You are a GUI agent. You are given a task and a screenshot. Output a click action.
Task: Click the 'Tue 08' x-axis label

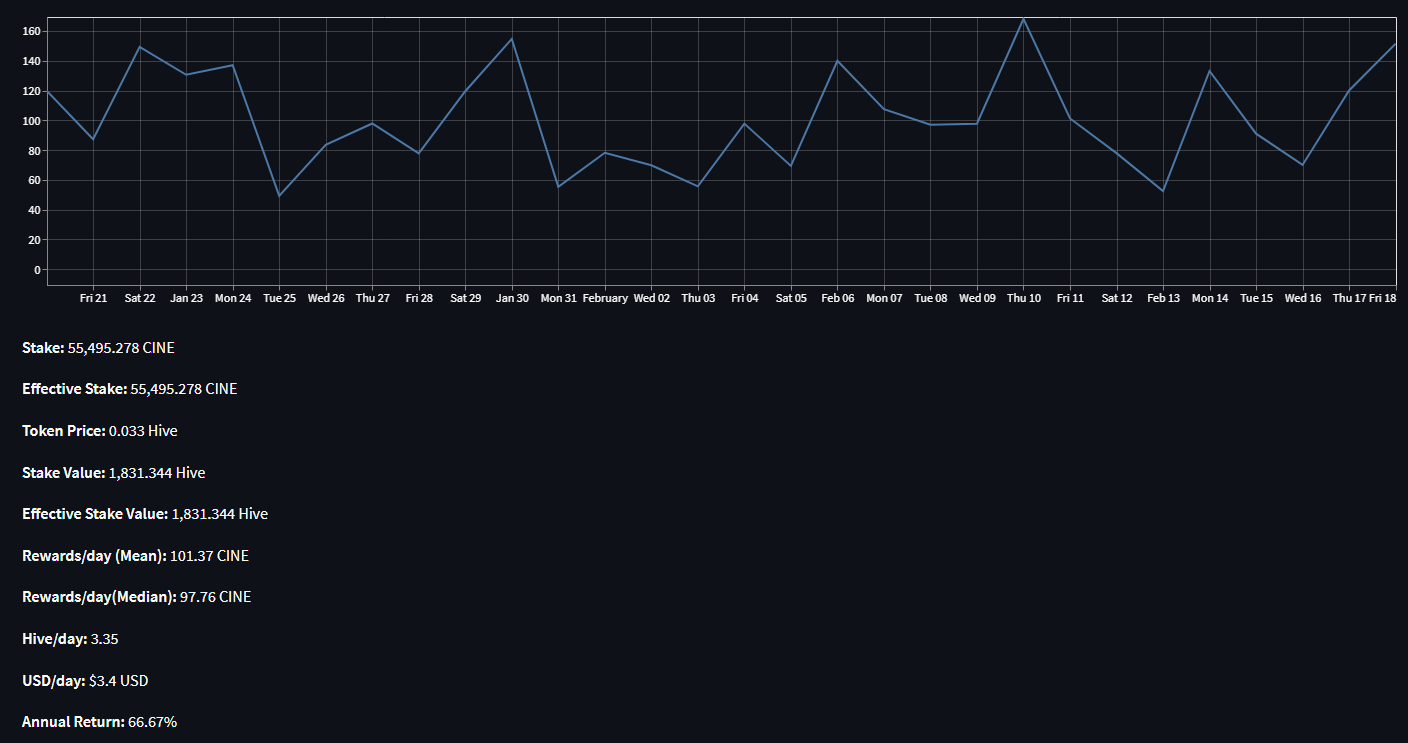point(930,298)
